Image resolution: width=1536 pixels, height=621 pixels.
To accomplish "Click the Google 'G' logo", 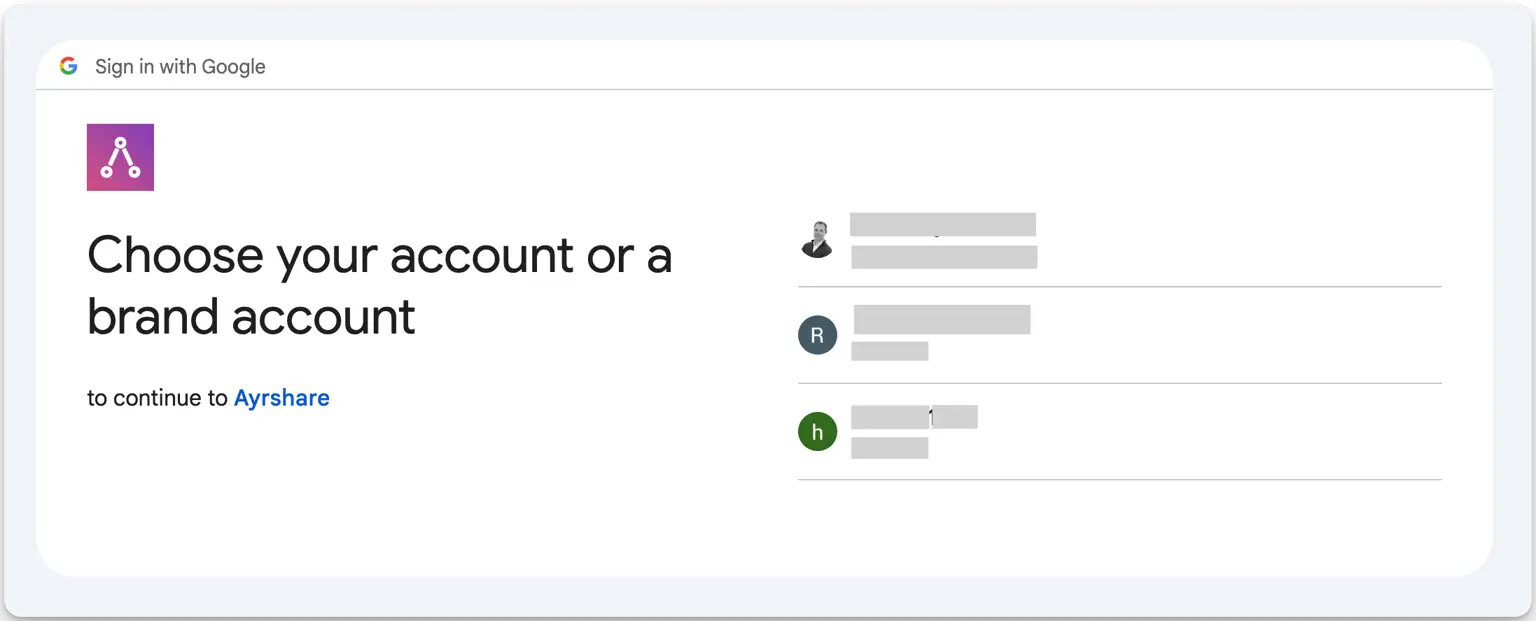I will coord(68,66).
